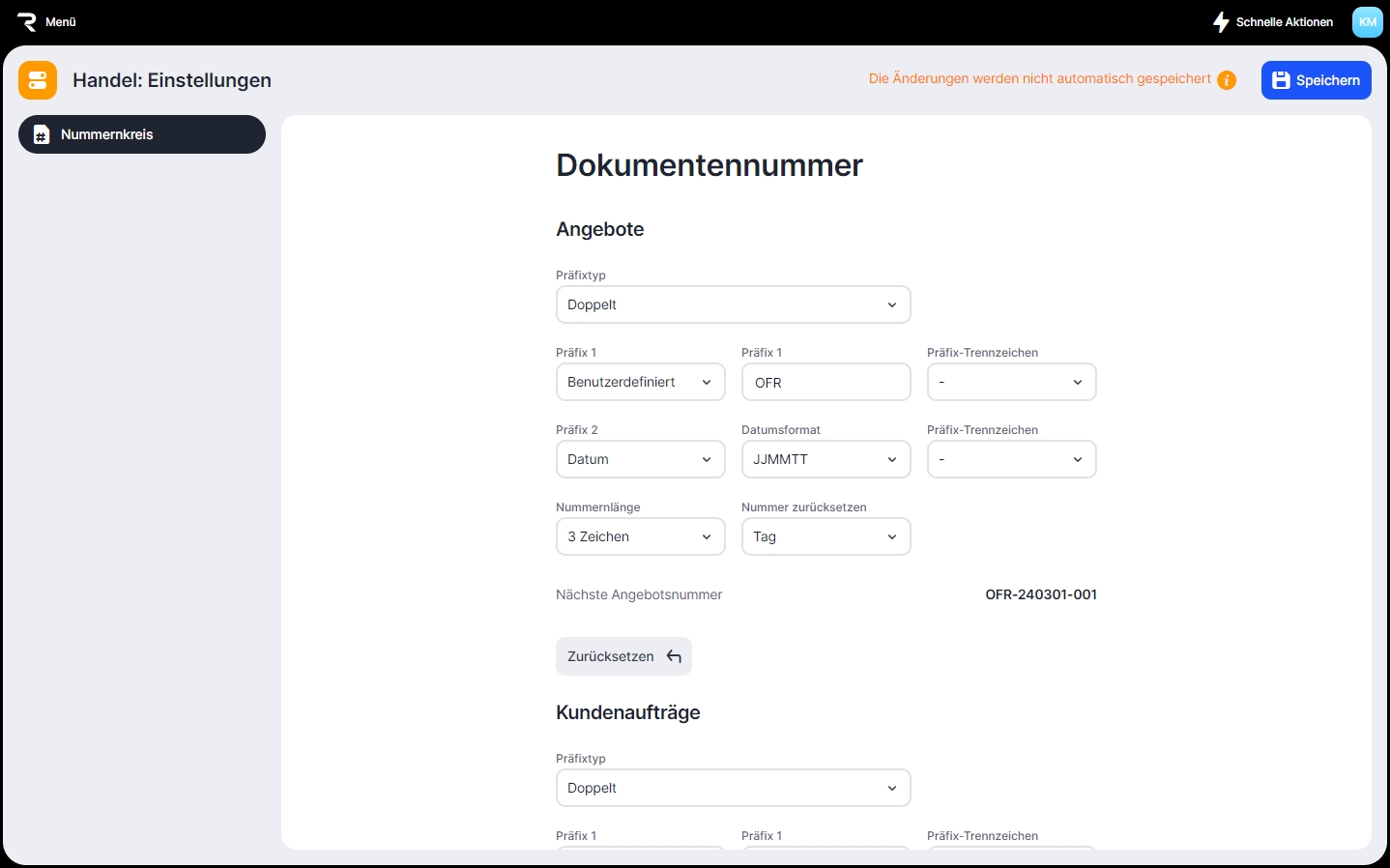The height and width of the screenshot is (868, 1390).
Task: Open the Präfix 1 Benutzerdefiniert dropdown
Action: coord(640,382)
